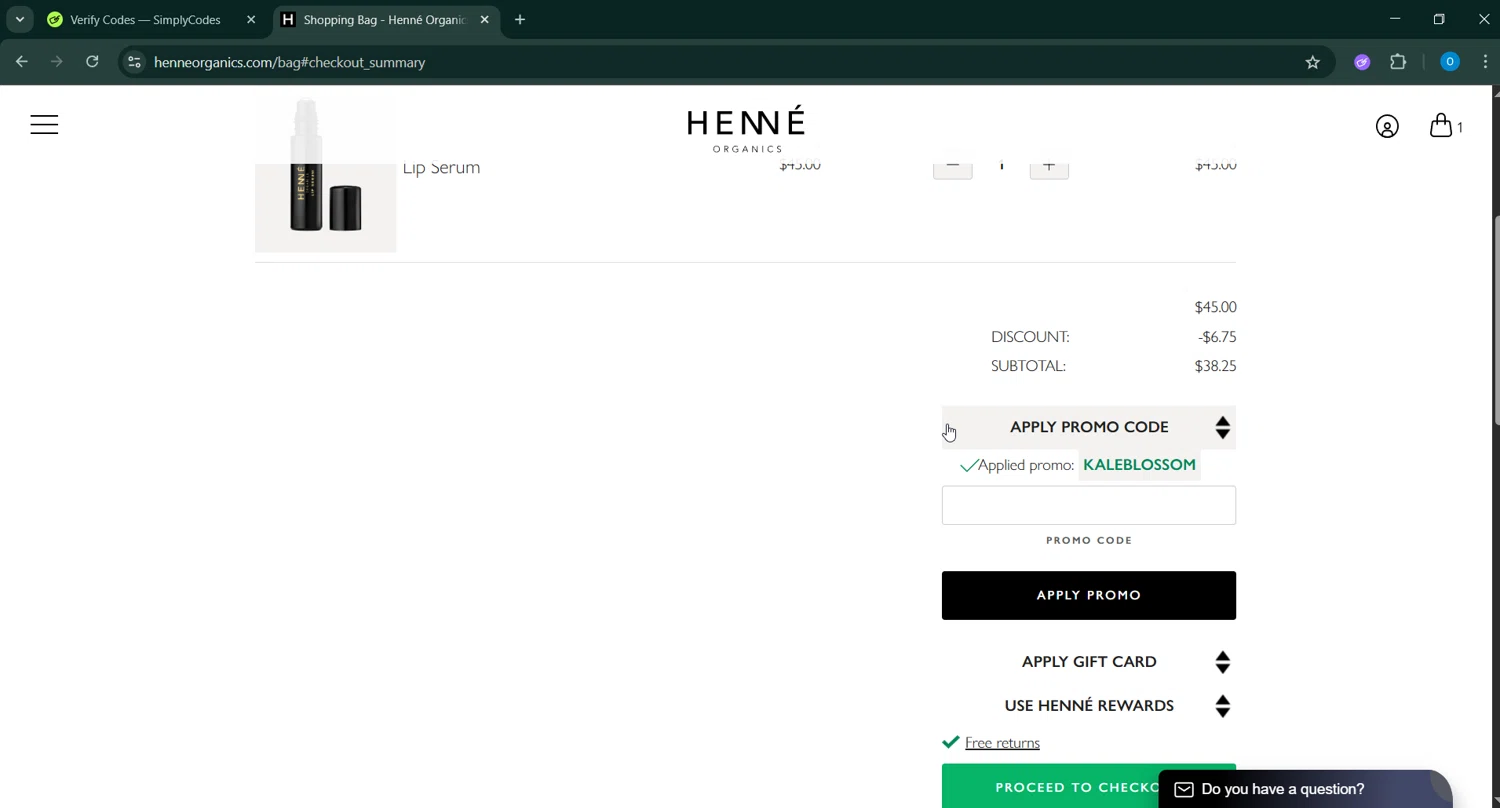
Task: Open the hamburger navigation menu
Action: coord(44,125)
